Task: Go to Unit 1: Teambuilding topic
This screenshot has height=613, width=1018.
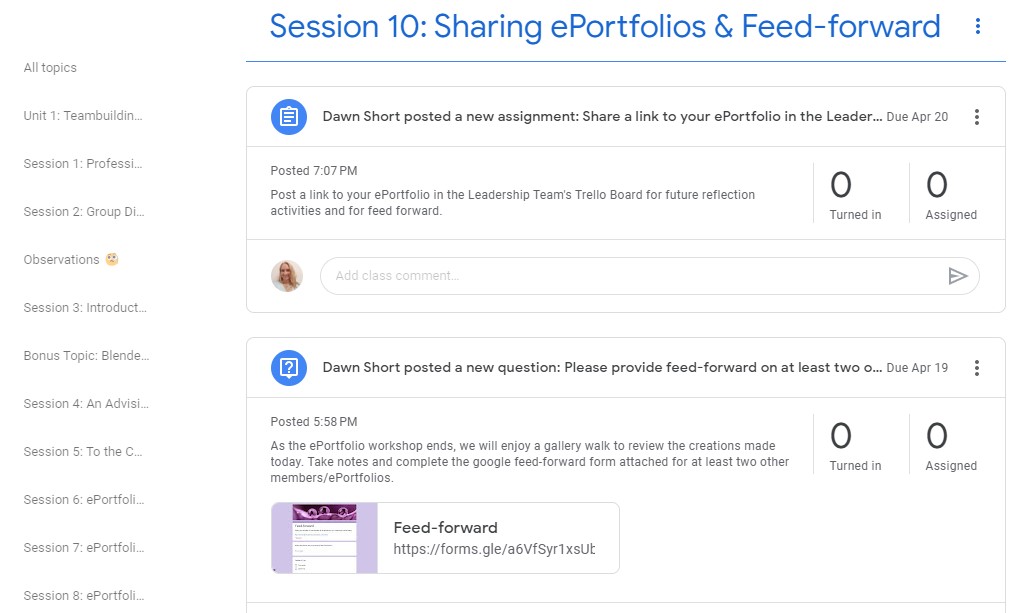Action: (83, 116)
